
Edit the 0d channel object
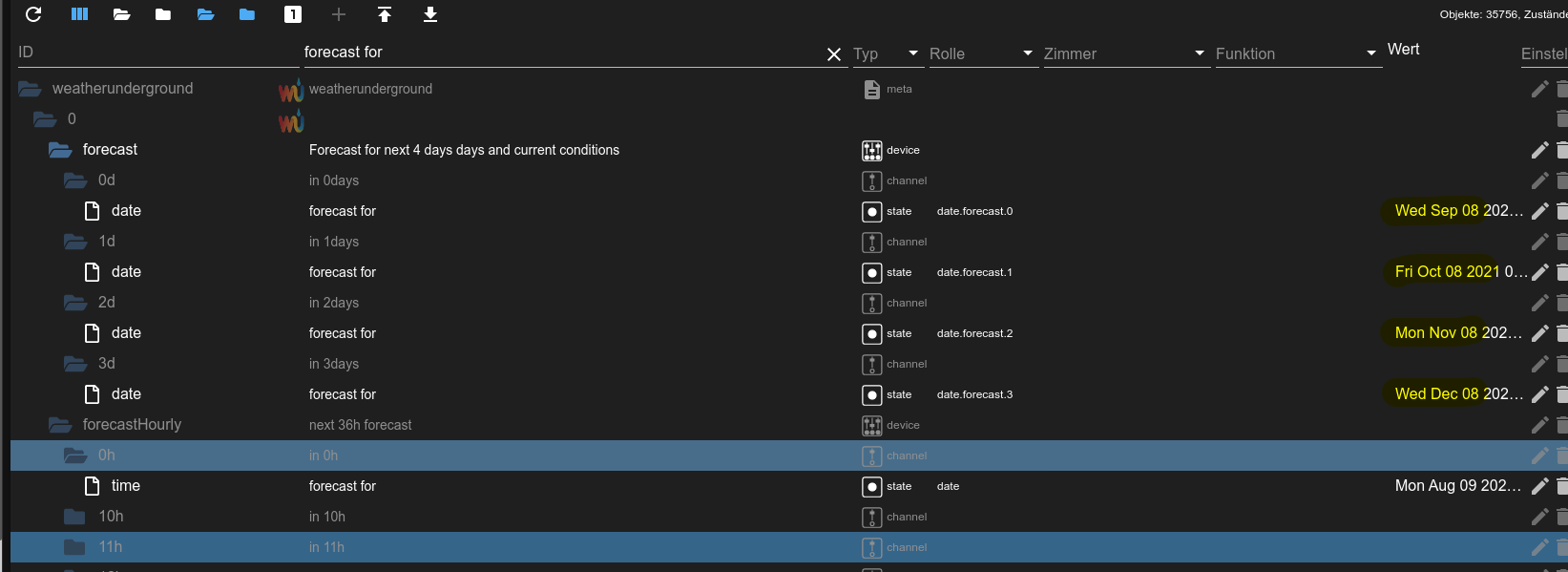[1539, 180]
